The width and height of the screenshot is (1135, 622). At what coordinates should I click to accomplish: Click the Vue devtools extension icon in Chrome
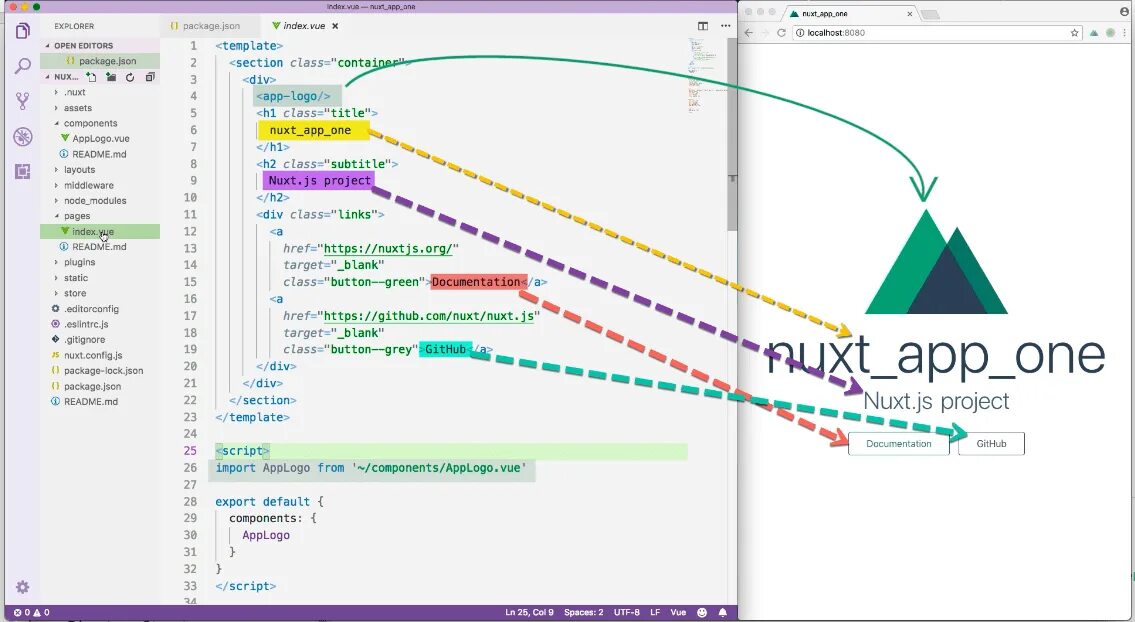tap(1094, 33)
